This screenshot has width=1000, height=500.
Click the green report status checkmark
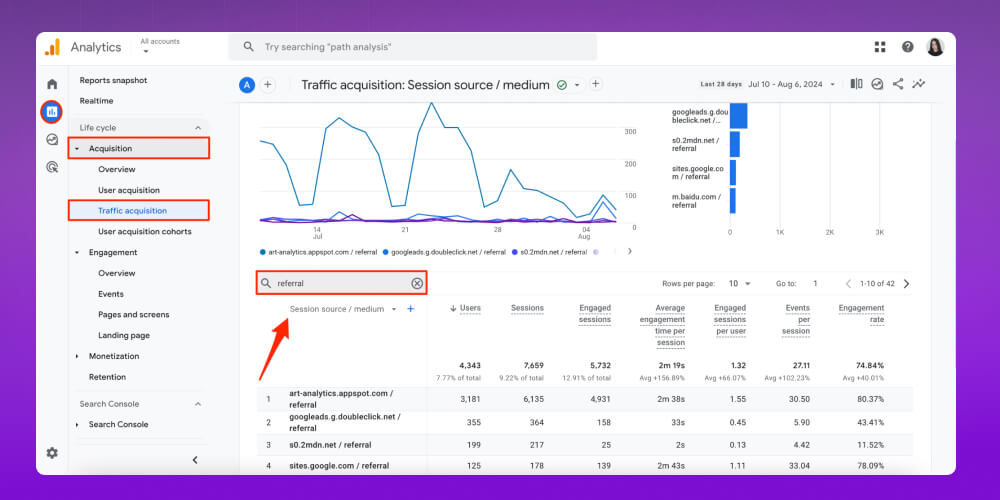pyautogui.click(x=562, y=85)
